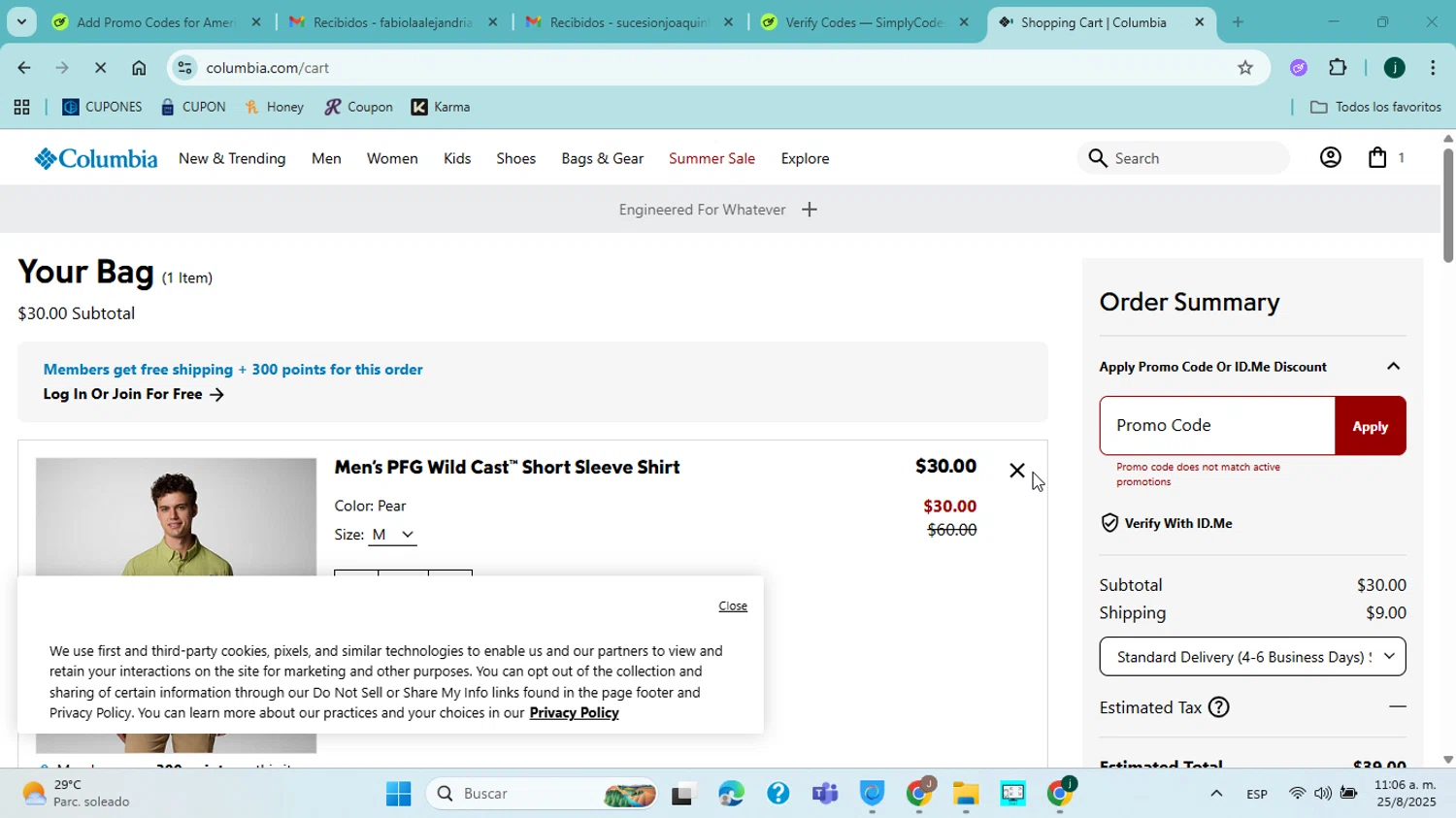1456x818 pixels.
Task: Switch to Add Promo Codes tab
Action: pos(155,22)
